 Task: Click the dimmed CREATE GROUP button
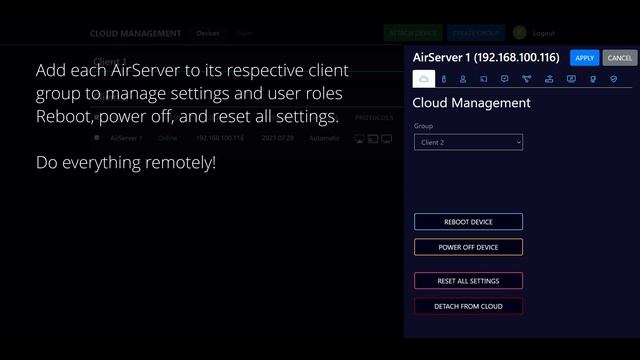[476, 33]
